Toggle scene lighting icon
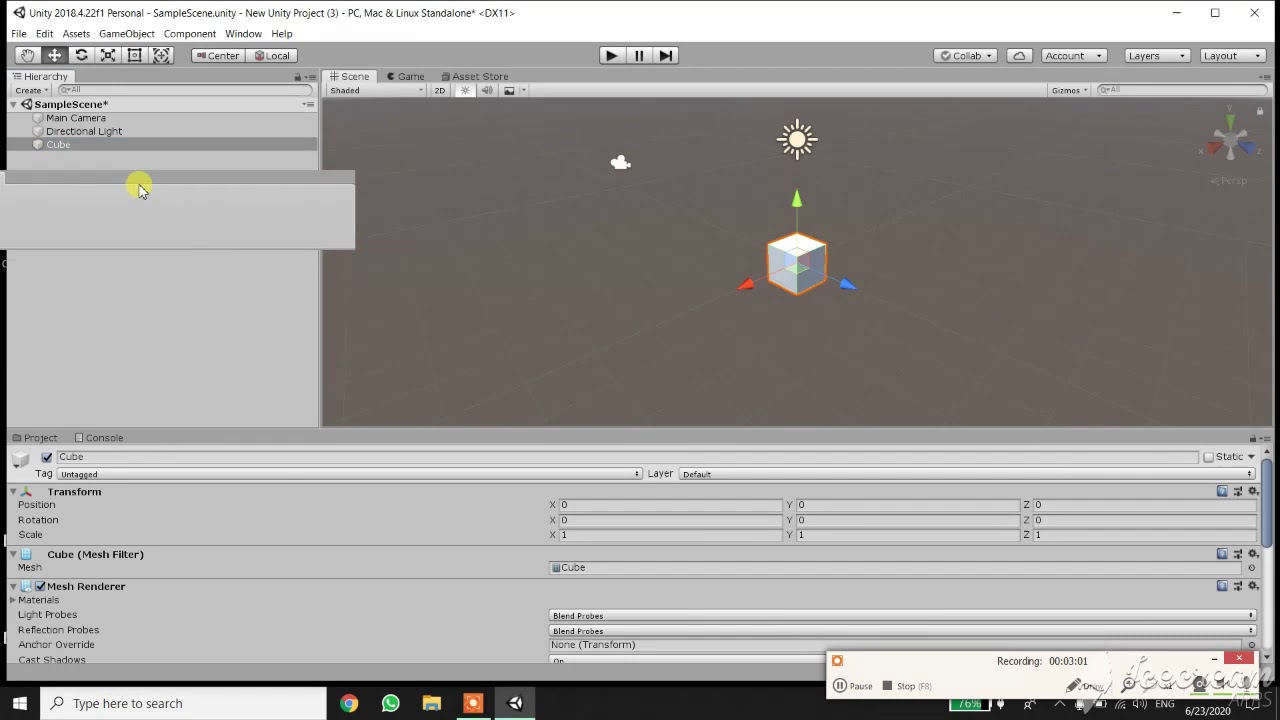Image resolution: width=1280 pixels, height=720 pixels. click(465, 90)
